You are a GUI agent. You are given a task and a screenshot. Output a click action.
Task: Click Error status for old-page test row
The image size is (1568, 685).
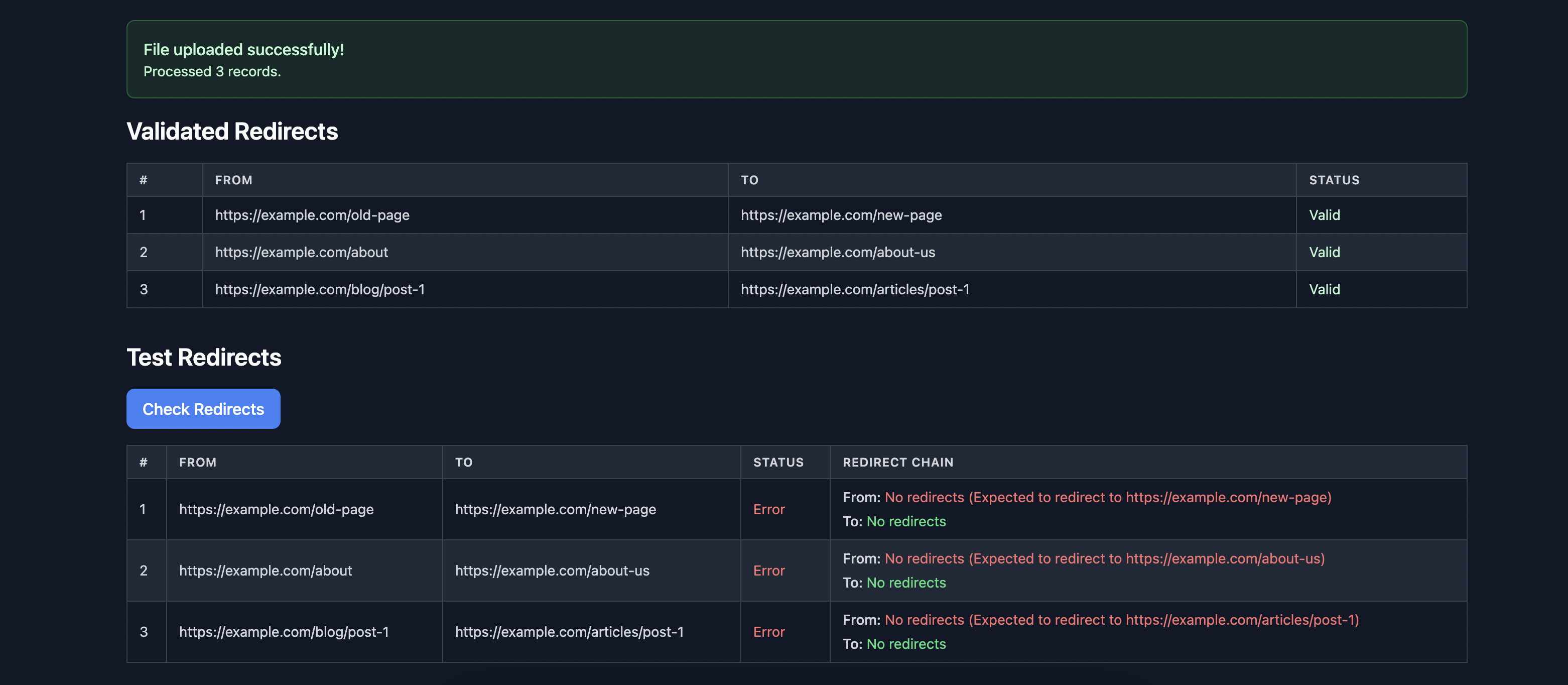pos(769,509)
